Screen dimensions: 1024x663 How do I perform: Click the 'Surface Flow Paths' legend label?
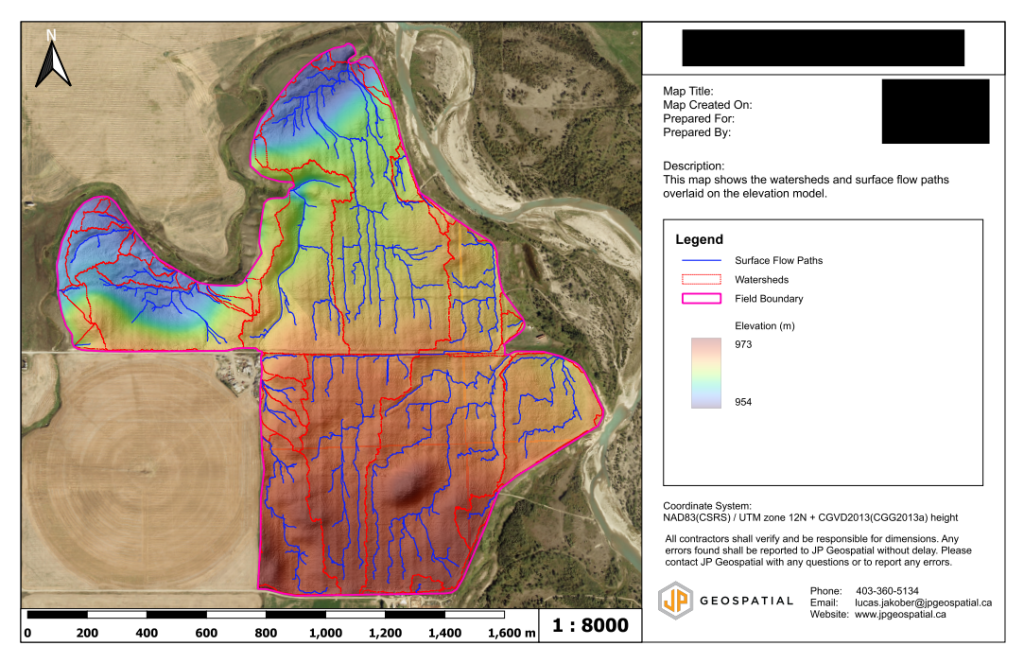778,261
